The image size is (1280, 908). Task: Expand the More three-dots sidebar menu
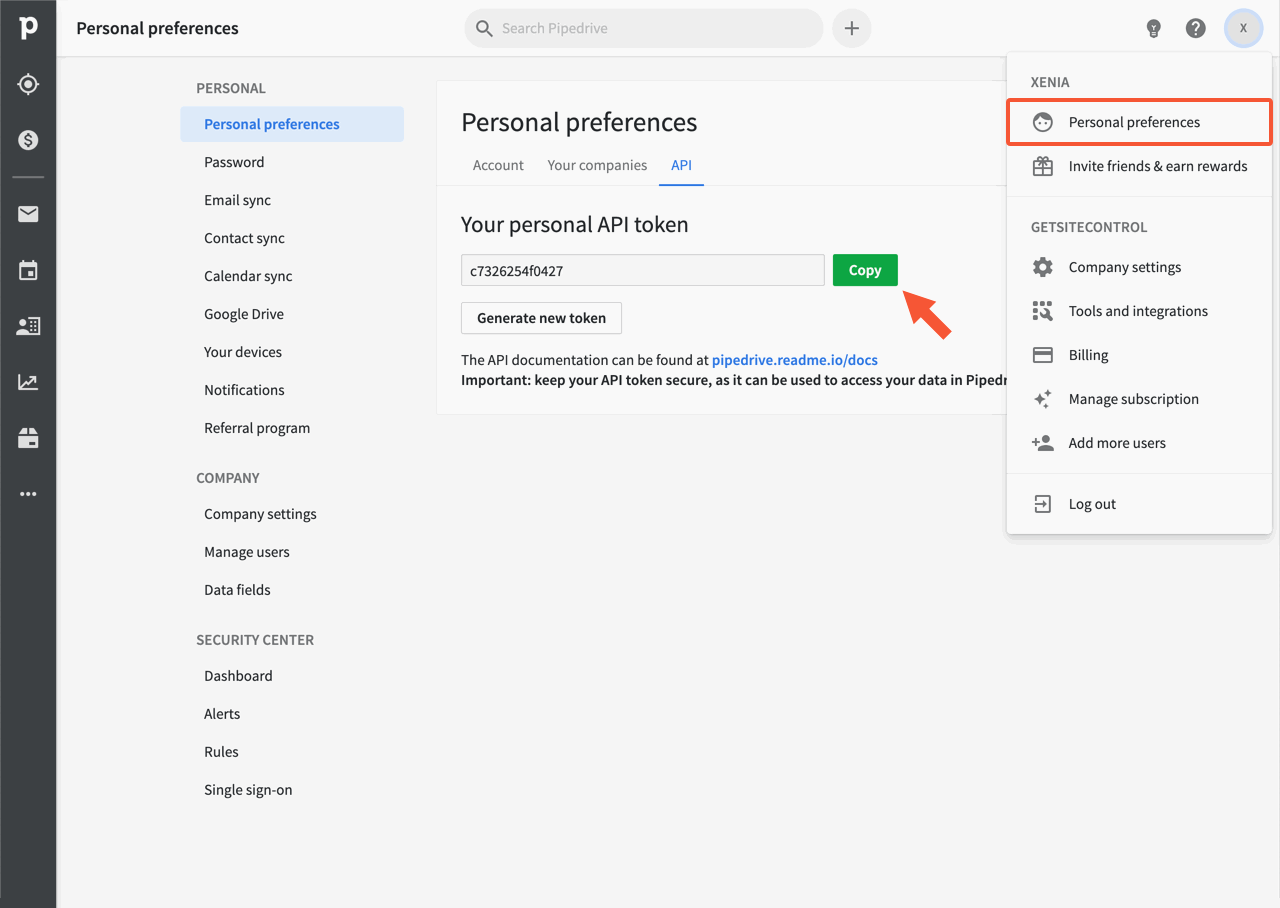click(28, 494)
